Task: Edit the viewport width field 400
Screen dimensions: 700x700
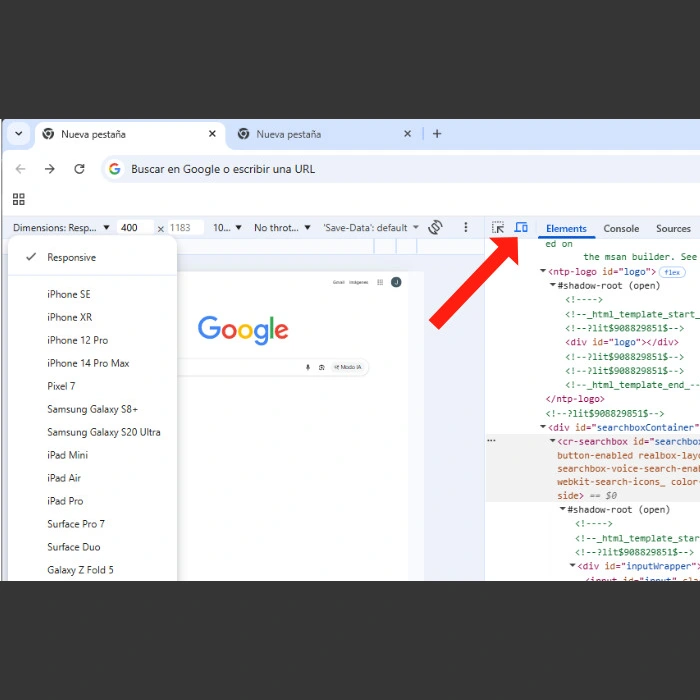Action: (135, 228)
